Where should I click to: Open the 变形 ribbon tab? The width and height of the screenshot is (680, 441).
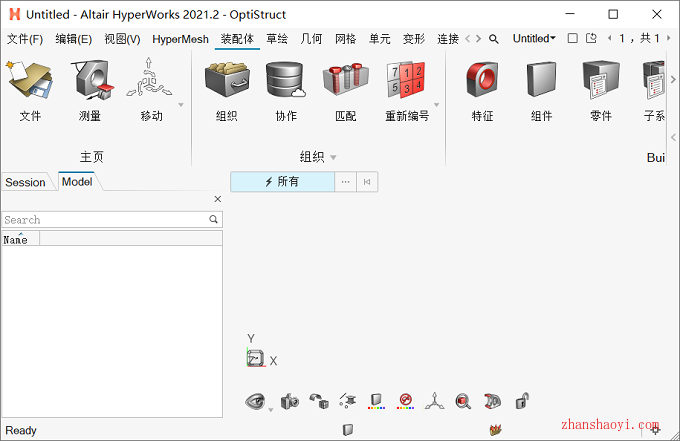[414, 39]
